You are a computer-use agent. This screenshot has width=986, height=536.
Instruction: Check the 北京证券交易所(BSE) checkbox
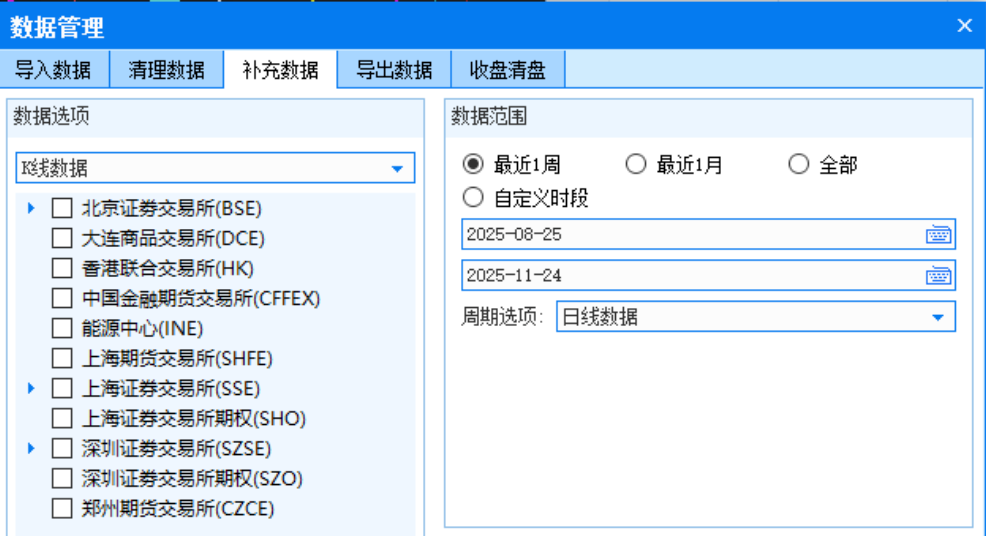[62, 209]
